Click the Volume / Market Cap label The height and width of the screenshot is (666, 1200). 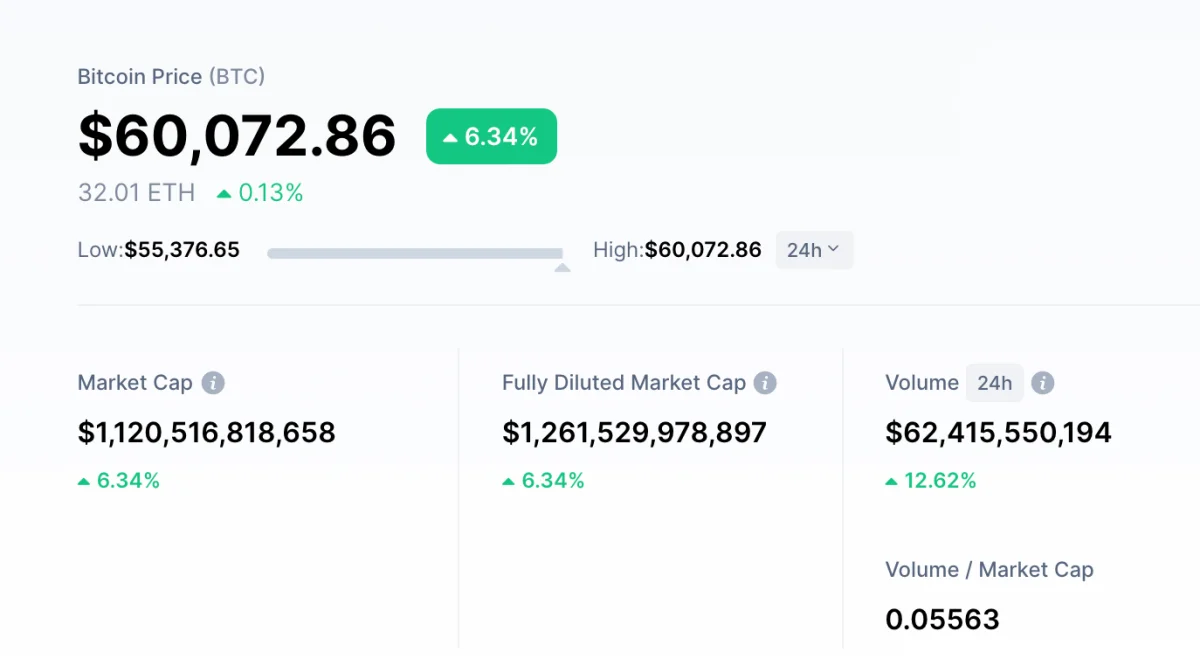[989, 570]
